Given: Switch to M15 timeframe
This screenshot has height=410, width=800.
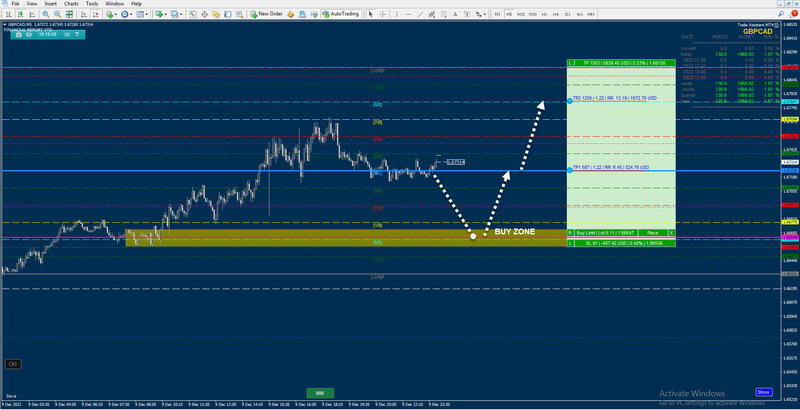Looking at the screenshot, I should tap(520, 14).
